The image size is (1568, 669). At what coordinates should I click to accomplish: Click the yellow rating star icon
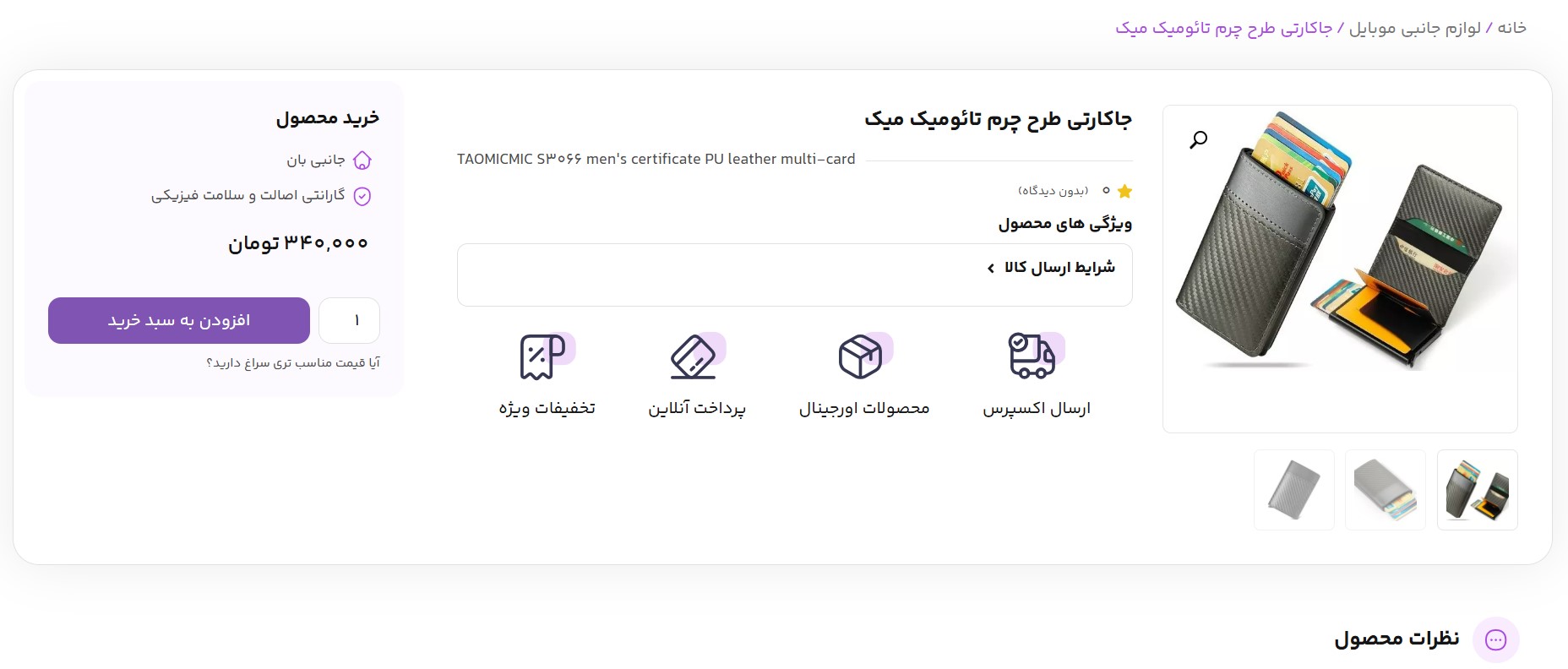pyautogui.click(x=1124, y=191)
